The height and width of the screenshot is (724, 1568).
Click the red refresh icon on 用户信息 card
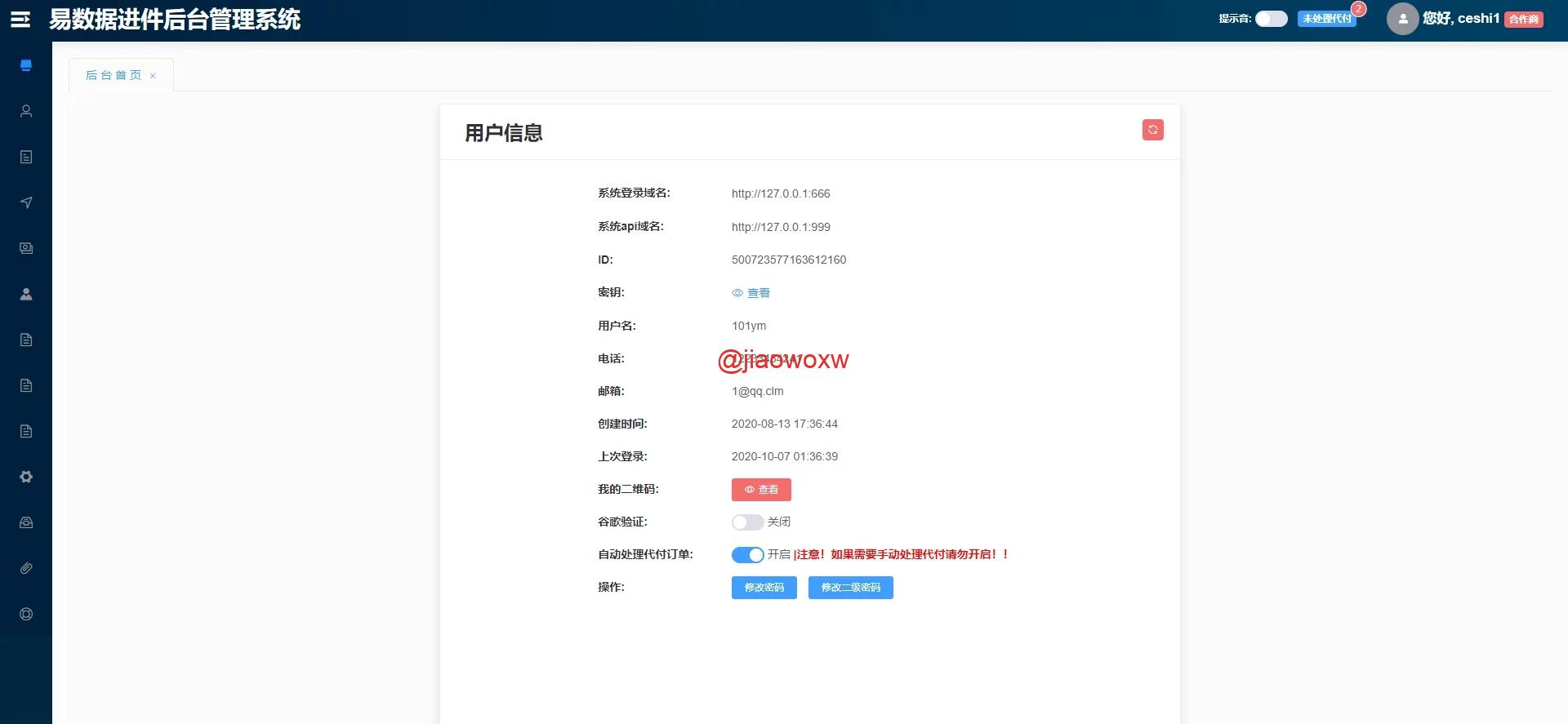[x=1152, y=130]
